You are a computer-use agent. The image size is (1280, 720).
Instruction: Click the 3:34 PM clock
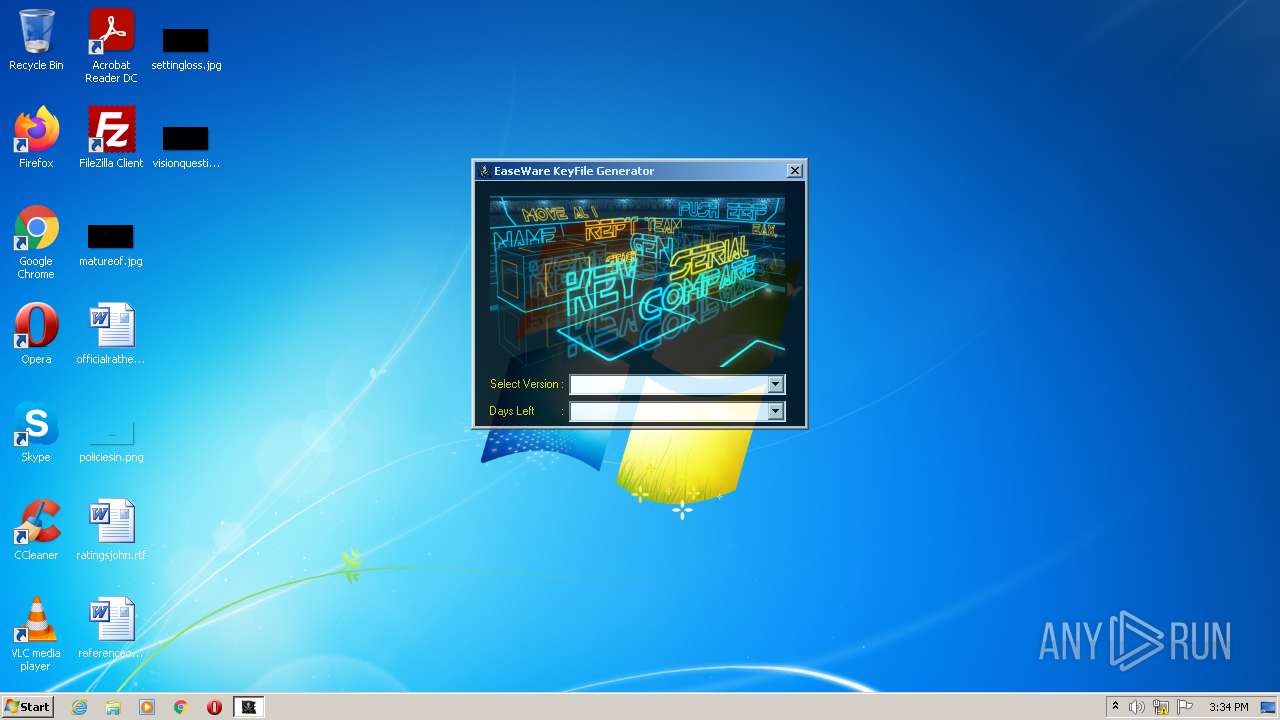coord(1228,707)
